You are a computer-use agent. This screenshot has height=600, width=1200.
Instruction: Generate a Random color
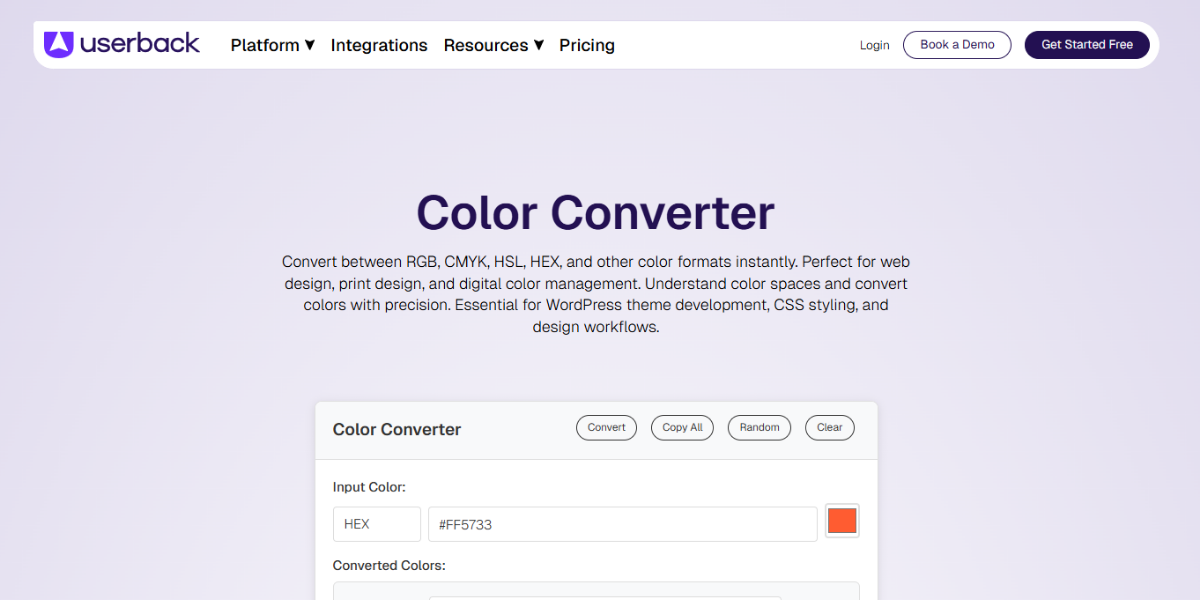pos(759,427)
